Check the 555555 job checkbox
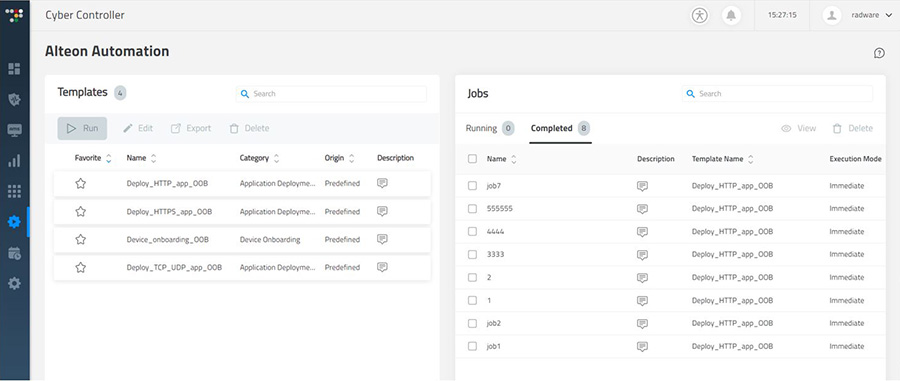 (472, 209)
